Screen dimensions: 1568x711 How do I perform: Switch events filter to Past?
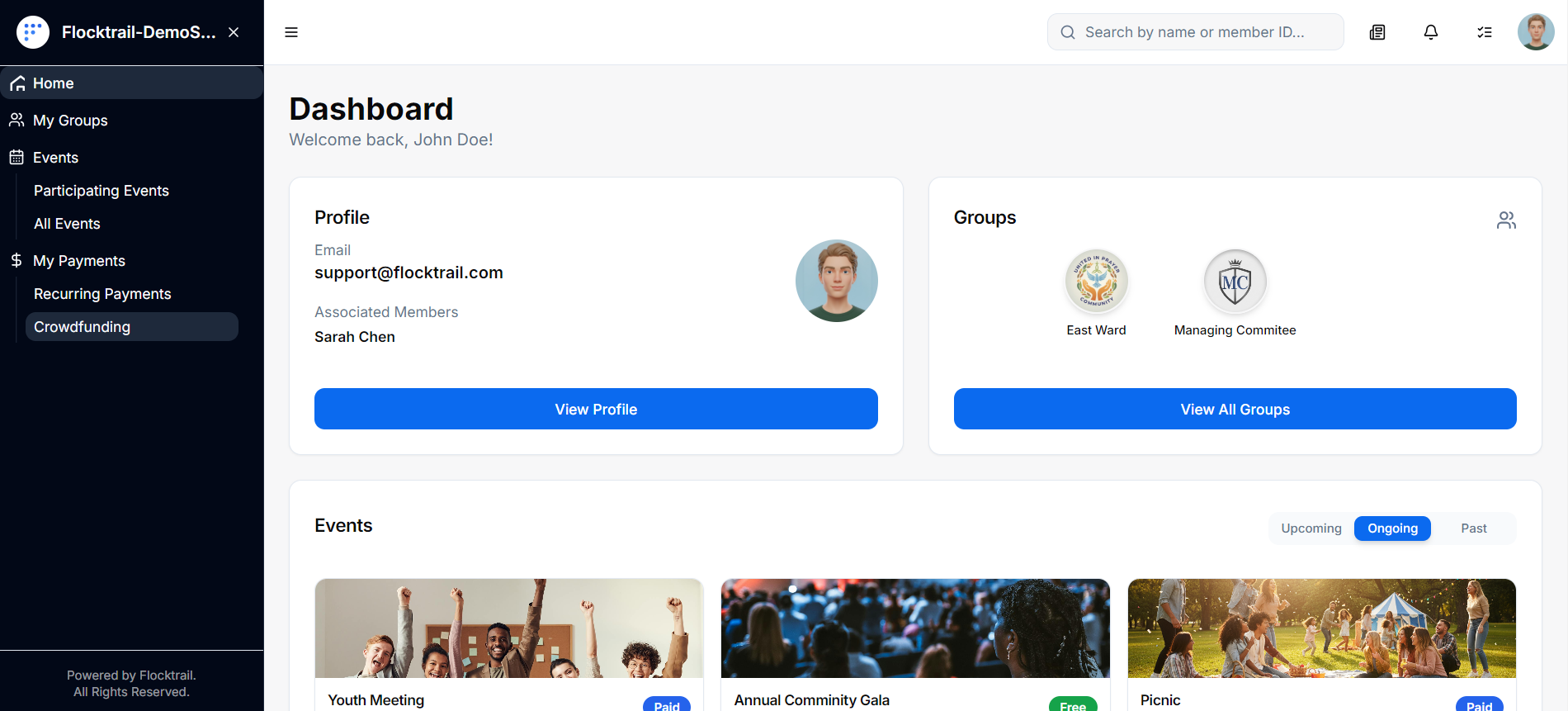click(1474, 528)
